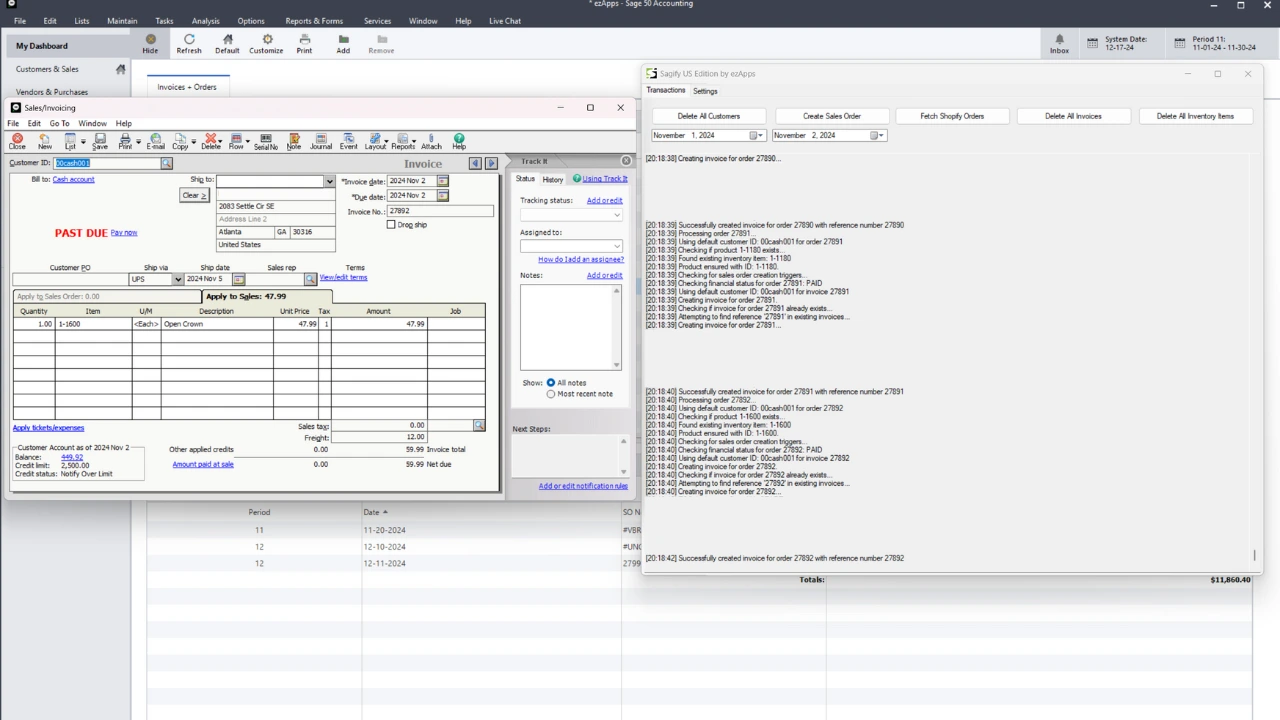1280x720 pixels.
Task: Expand the Print toolbar dropdown arrow
Action: [x=138, y=143]
